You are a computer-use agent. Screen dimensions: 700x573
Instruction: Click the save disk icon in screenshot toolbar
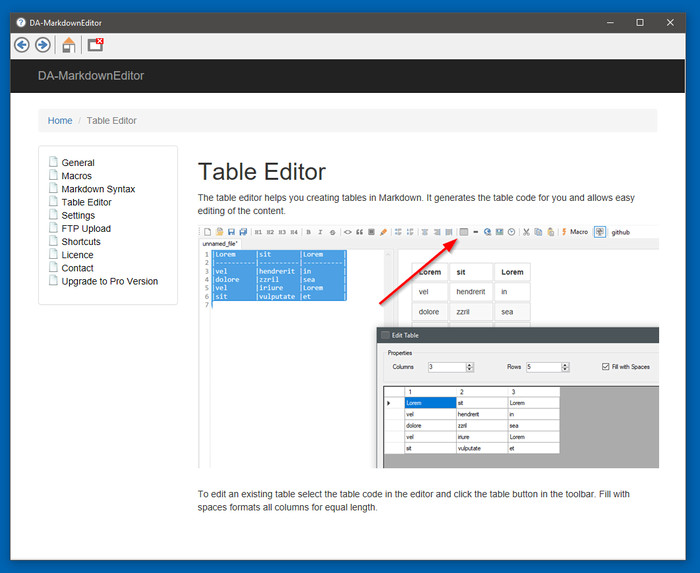tap(231, 232)
